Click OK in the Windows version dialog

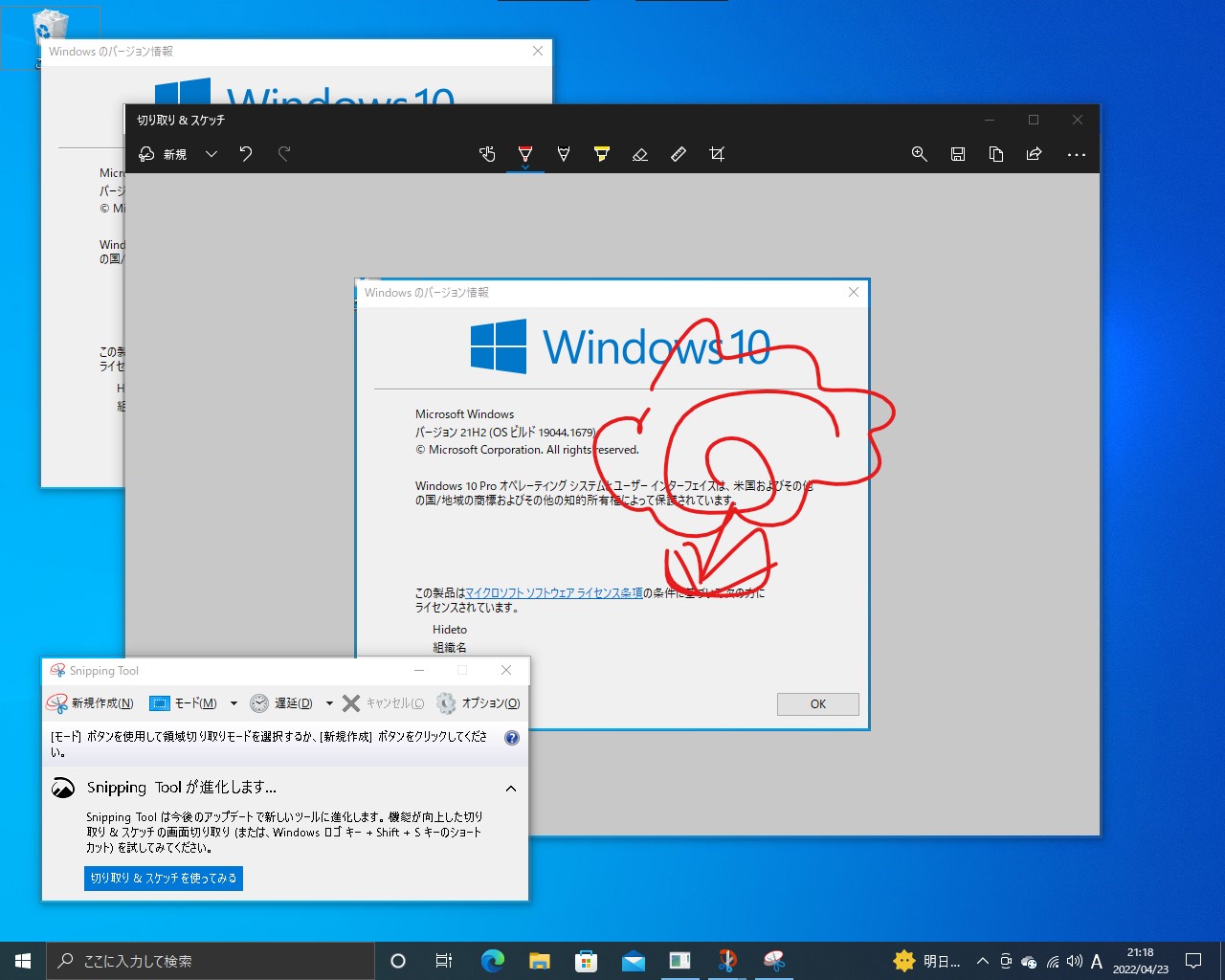[x=817, y=703]
